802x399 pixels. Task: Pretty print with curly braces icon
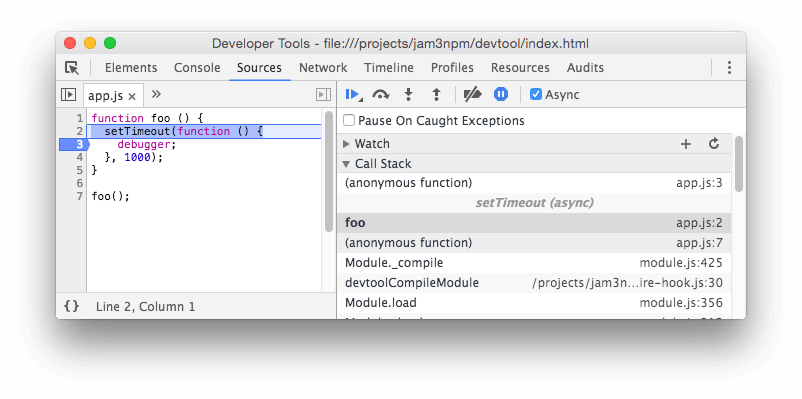(x=72, y=306)
